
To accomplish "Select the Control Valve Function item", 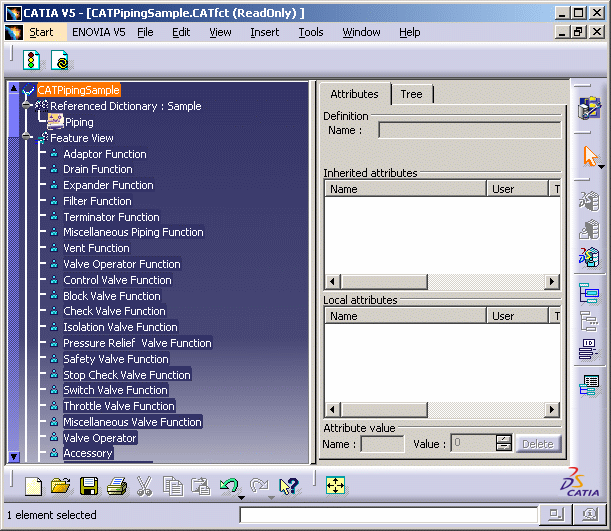I will 117,280.
